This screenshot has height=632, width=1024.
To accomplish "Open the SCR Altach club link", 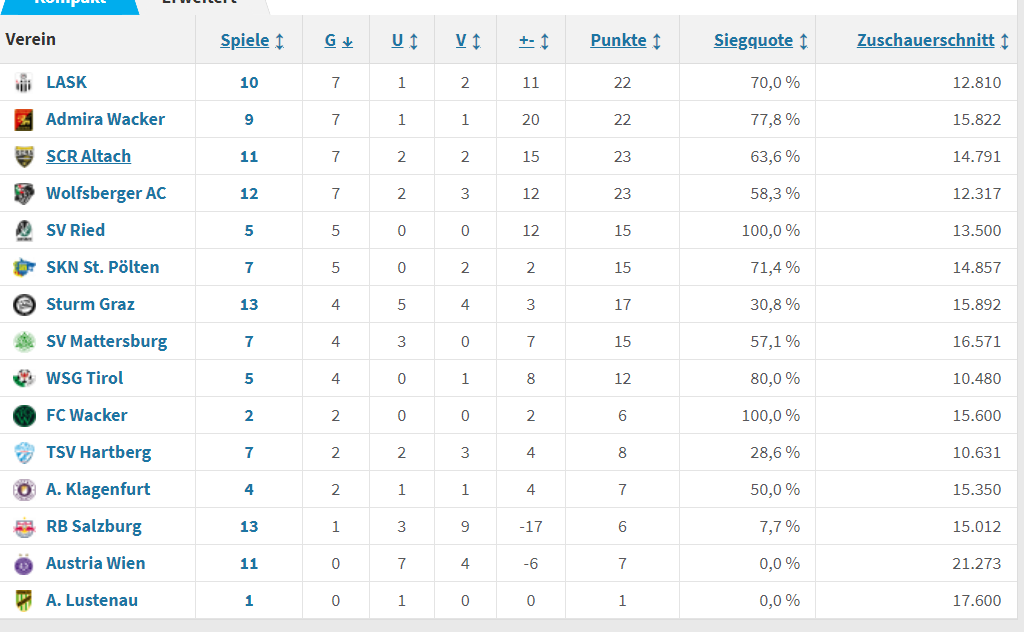I will (88, 157).
